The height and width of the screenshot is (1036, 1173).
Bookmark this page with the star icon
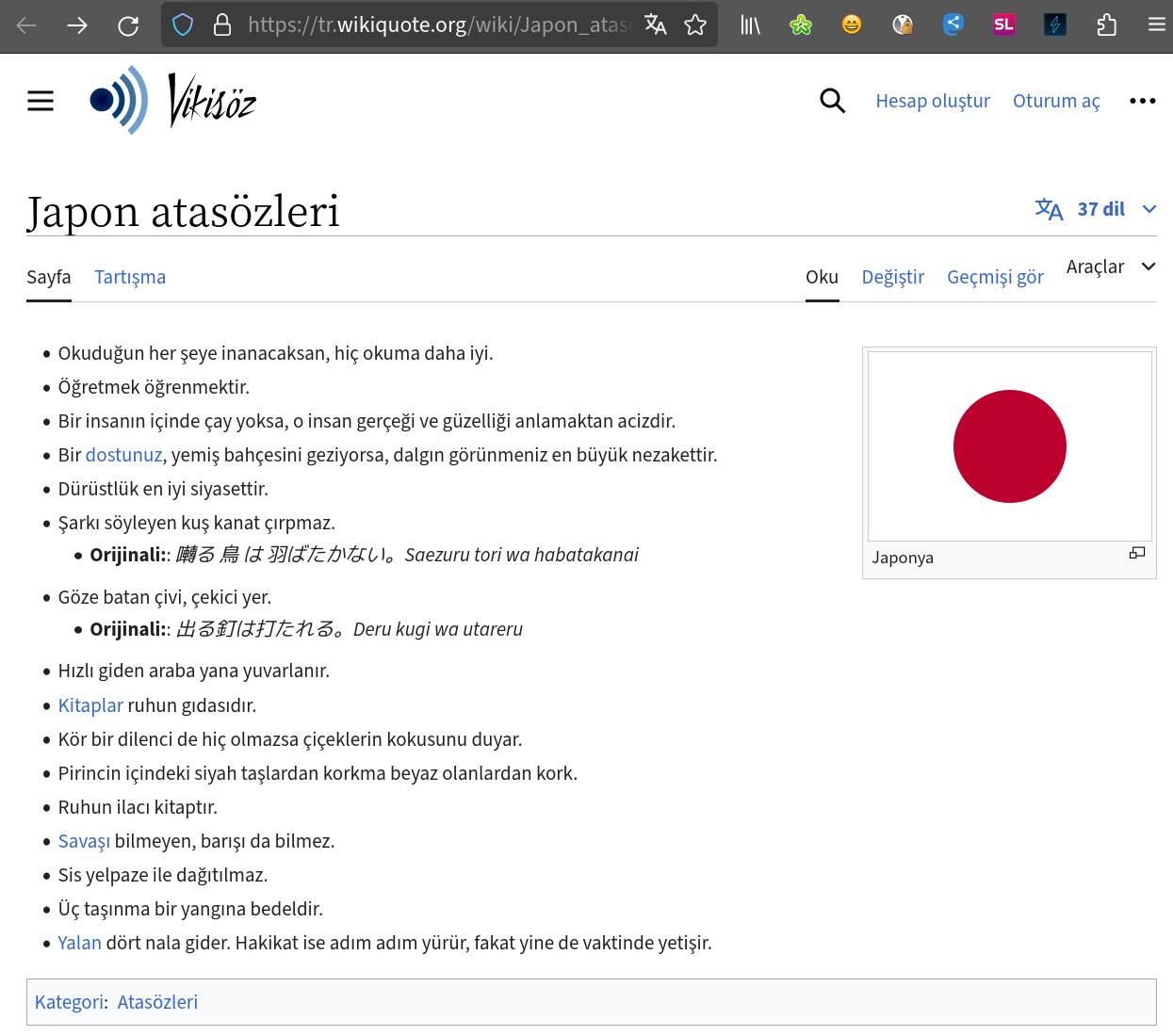pos(695,25)
